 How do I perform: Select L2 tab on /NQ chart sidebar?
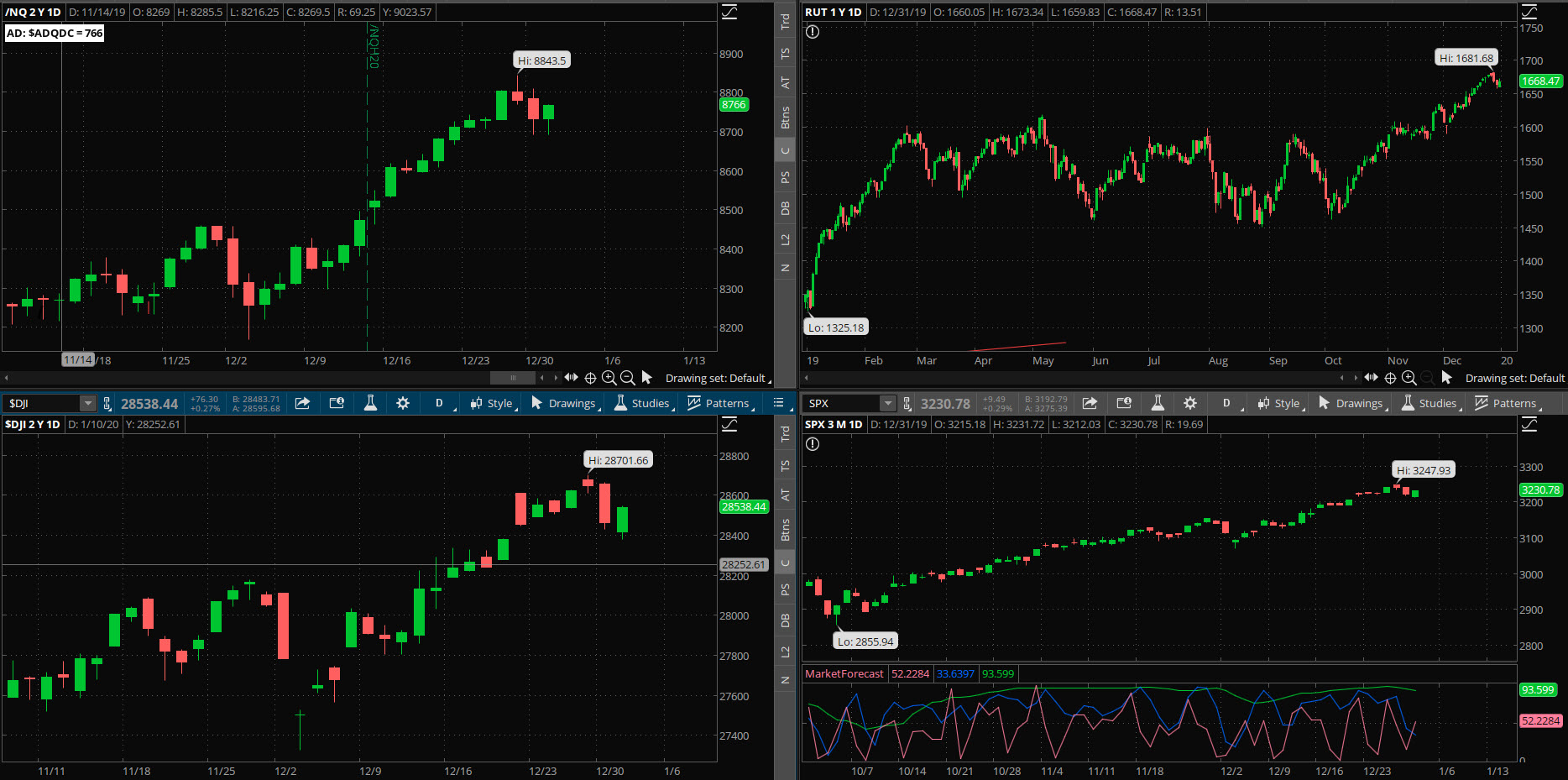coord(785,239)
